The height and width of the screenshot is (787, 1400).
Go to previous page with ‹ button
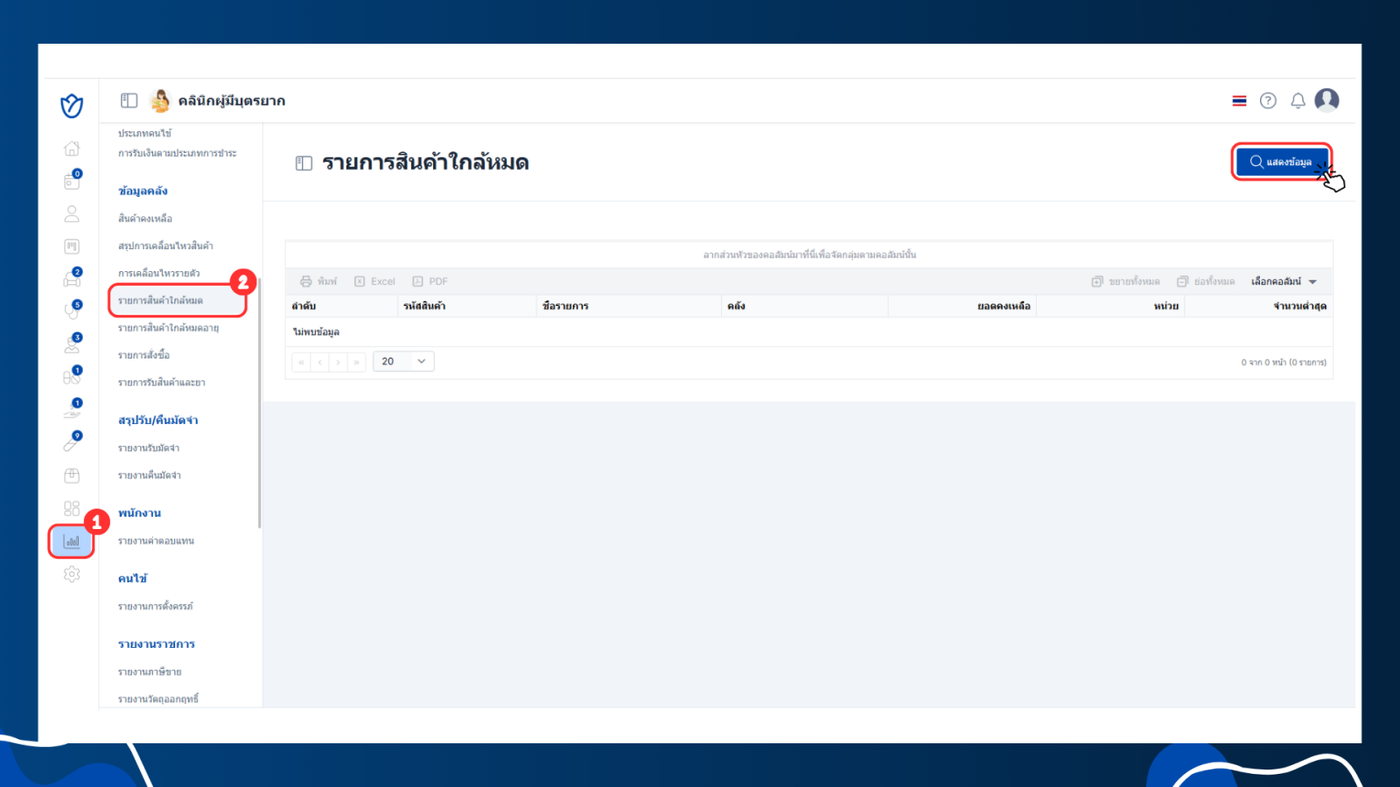[x=320, y=362]
